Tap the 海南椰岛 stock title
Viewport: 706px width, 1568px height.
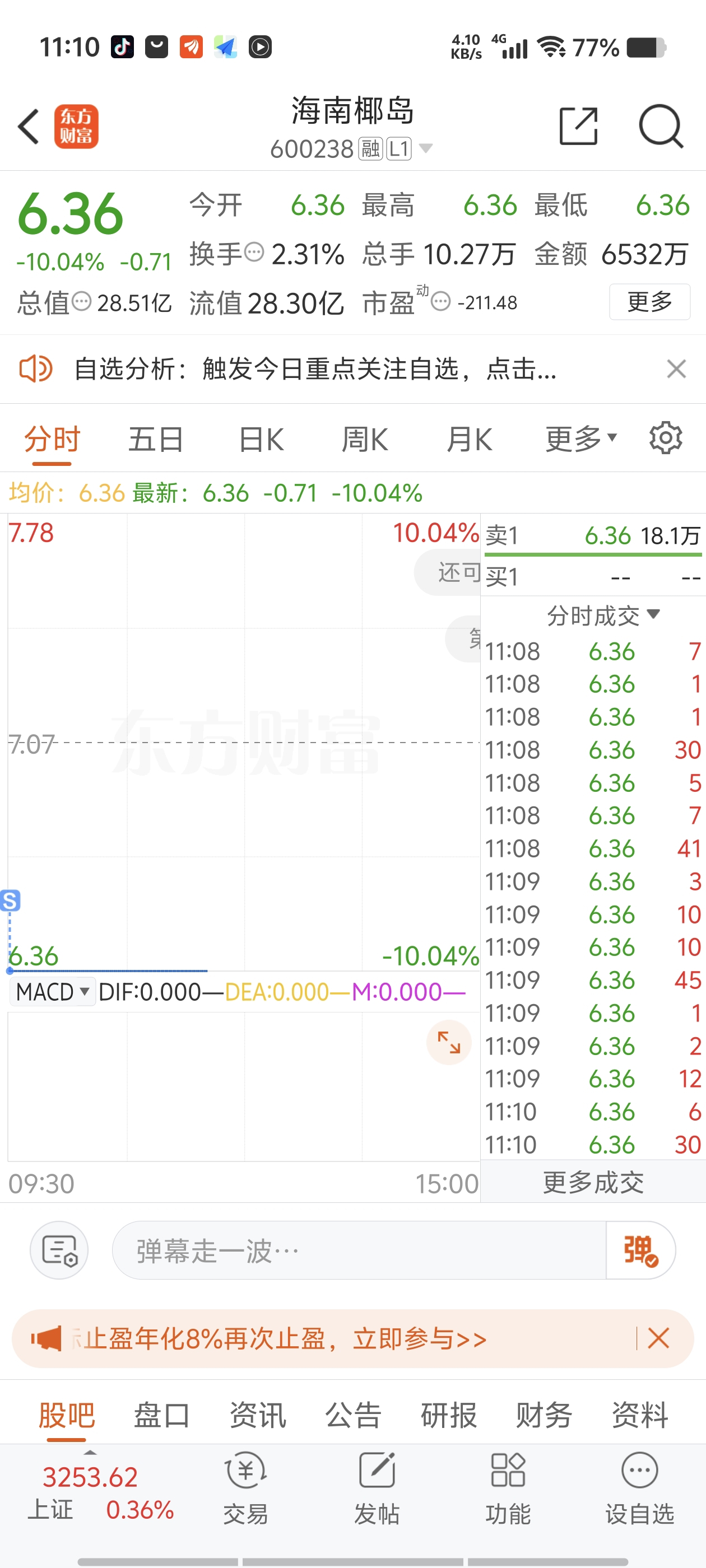coord(352,111)
